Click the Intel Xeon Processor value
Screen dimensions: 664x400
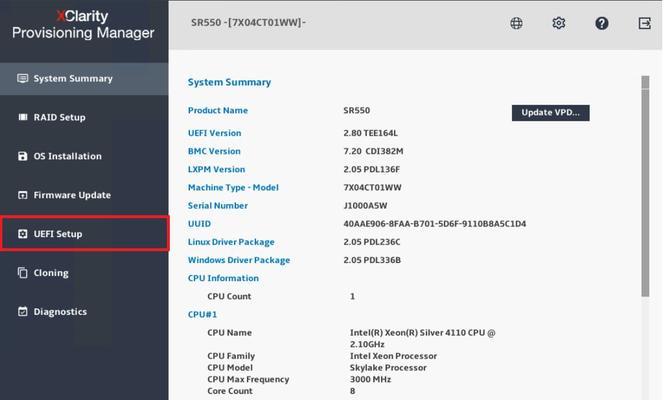[393, 356]
